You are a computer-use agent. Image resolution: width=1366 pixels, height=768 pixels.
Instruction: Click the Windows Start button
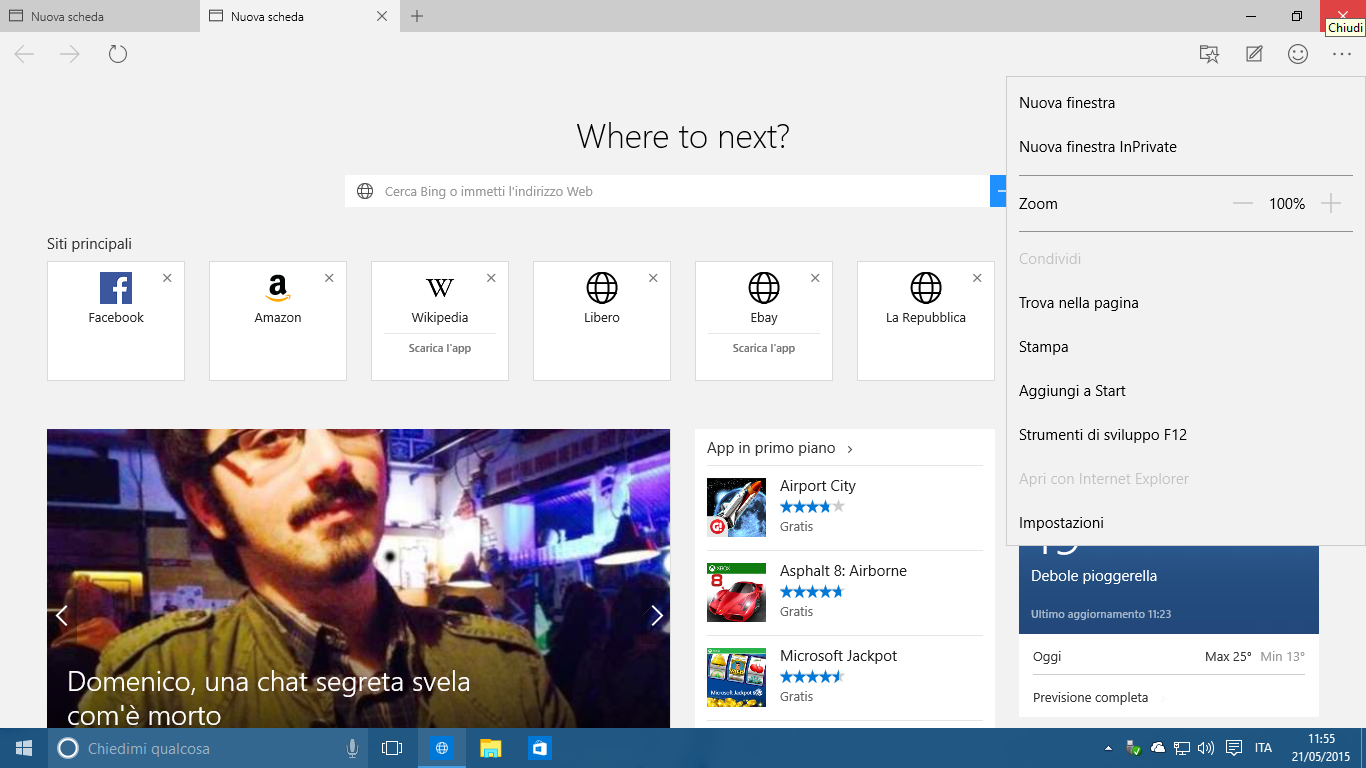(24, 748)
